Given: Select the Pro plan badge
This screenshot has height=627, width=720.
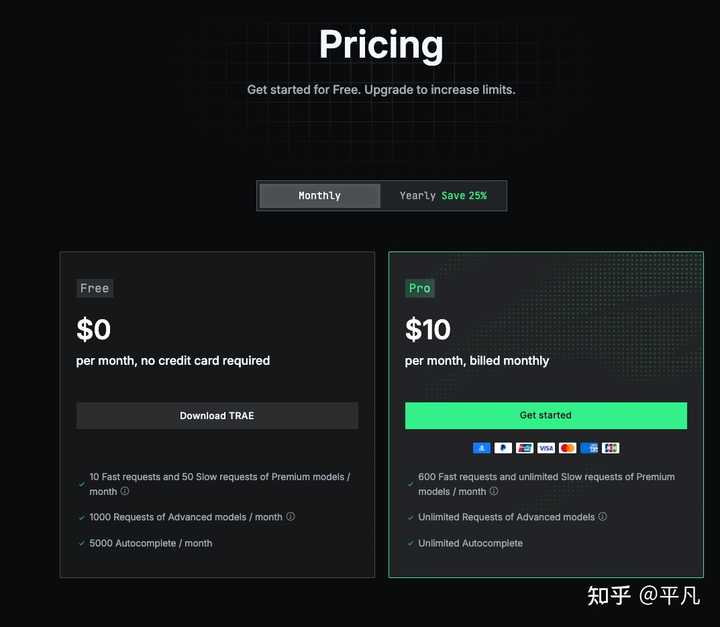Looking at the screenshot, I should coord(420,288).
